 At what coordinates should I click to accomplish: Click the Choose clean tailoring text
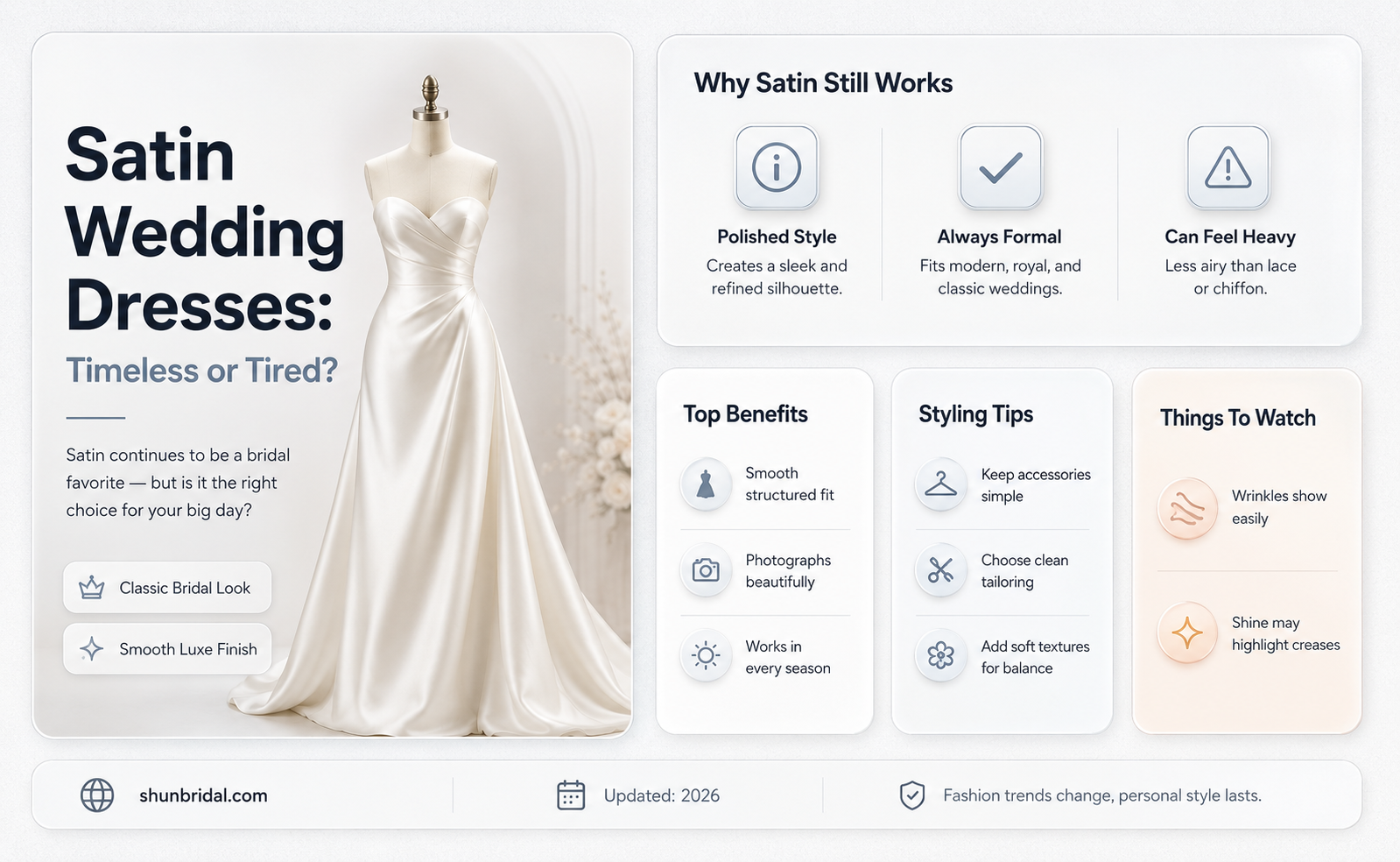[x=1024, y=571]
